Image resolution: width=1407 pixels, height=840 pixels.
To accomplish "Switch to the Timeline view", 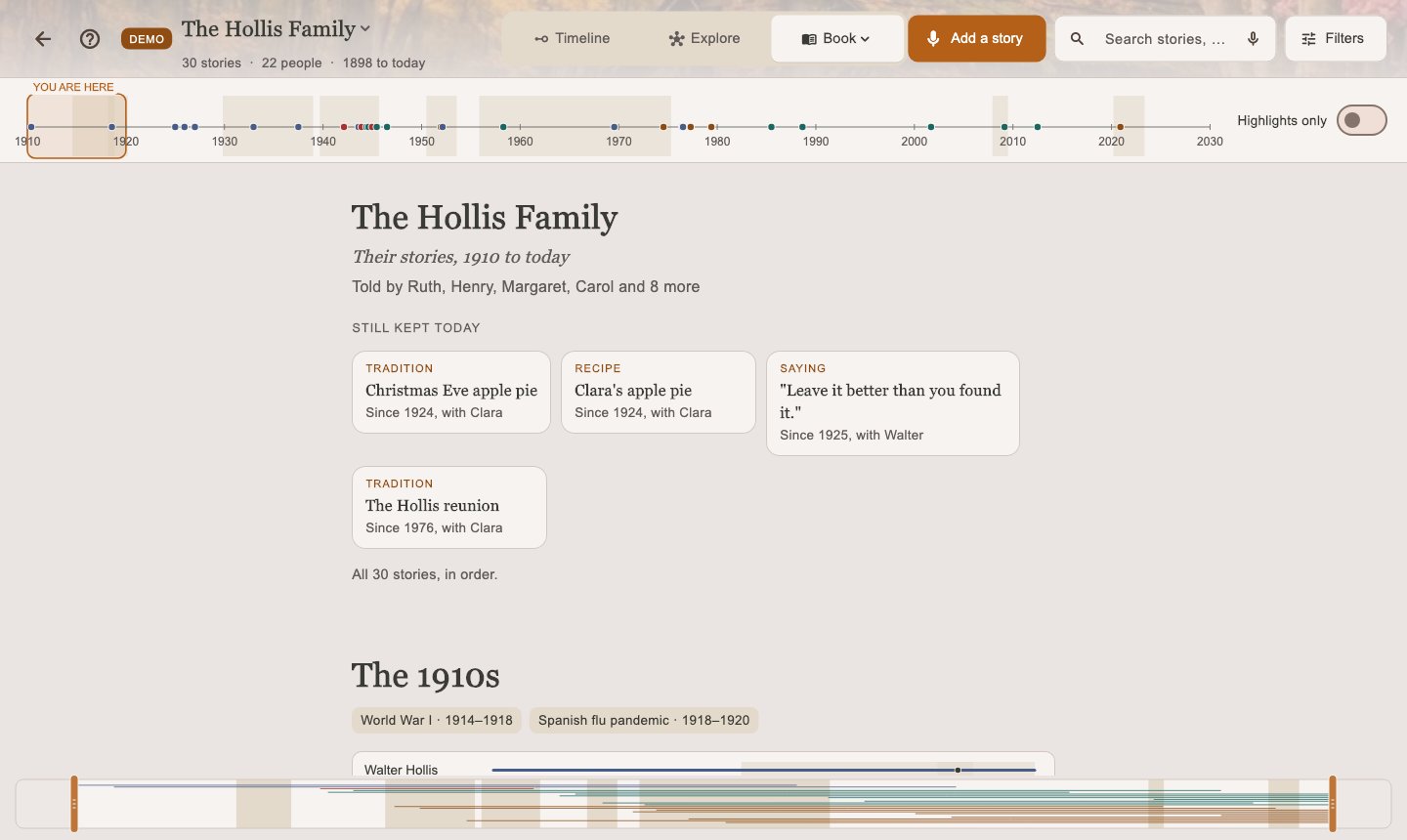I will tap(573, 39).
